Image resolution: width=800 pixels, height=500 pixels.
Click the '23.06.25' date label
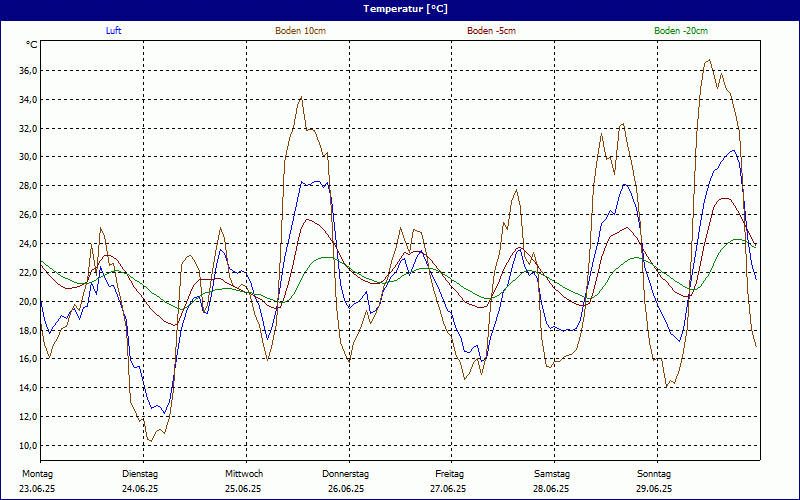click(x=37, y=489)
